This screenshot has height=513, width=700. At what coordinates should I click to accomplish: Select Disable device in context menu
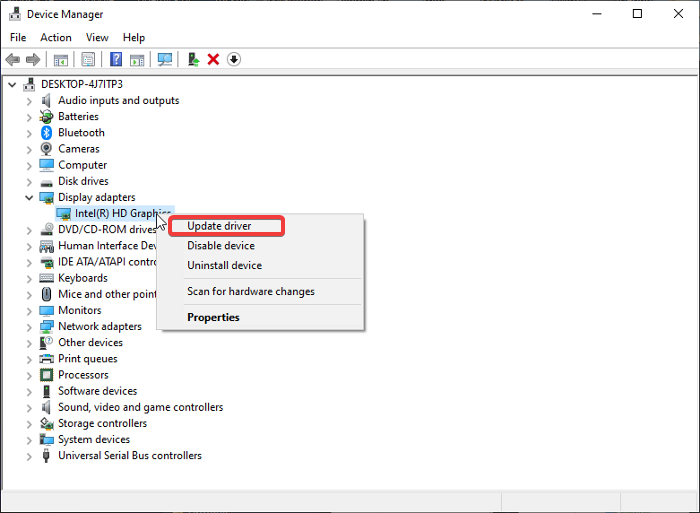221,246
